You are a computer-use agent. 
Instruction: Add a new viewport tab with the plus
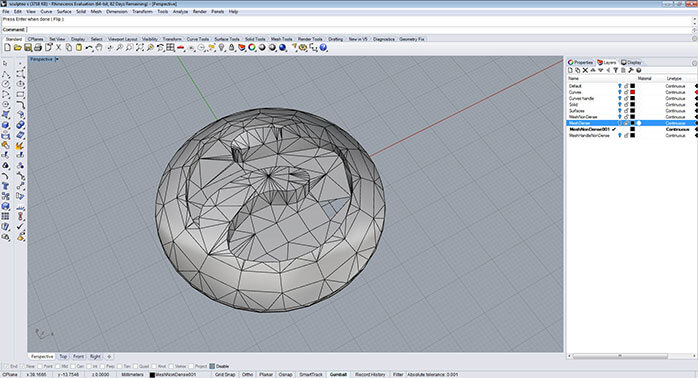[x=109, y=357]
